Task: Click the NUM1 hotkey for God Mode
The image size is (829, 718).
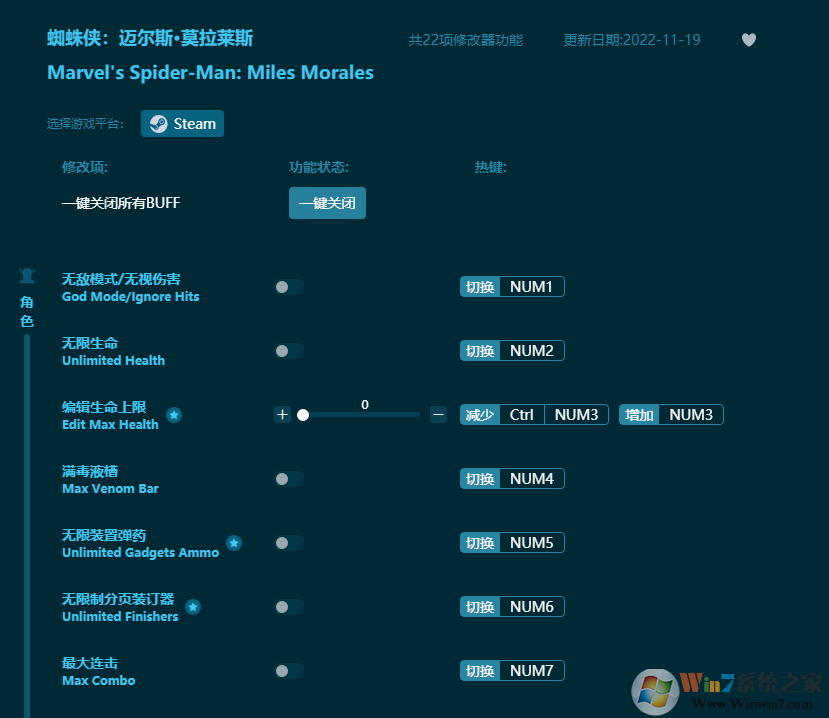Action: point(531,287)
